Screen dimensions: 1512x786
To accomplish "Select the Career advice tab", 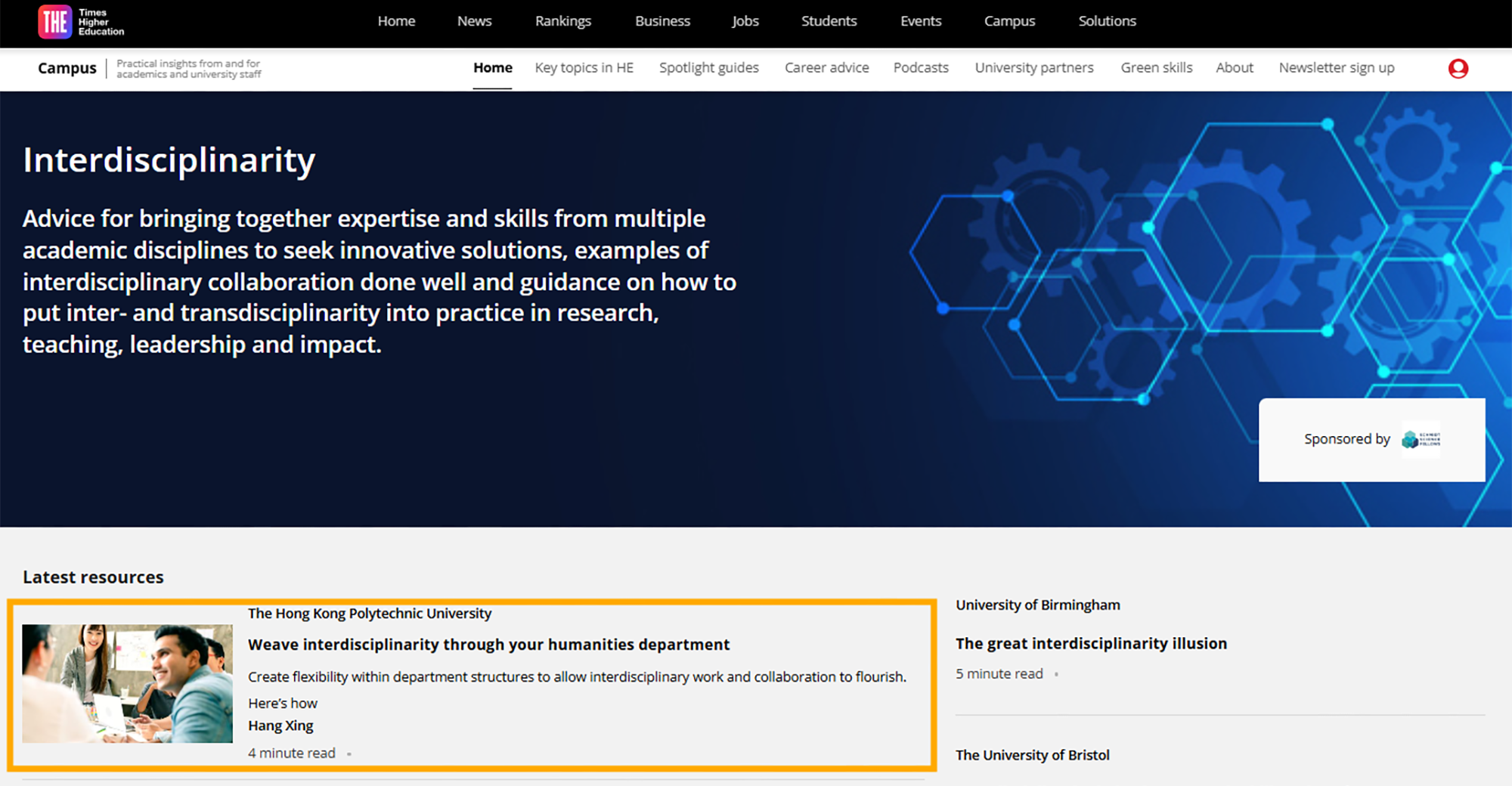I will point(826,68).
